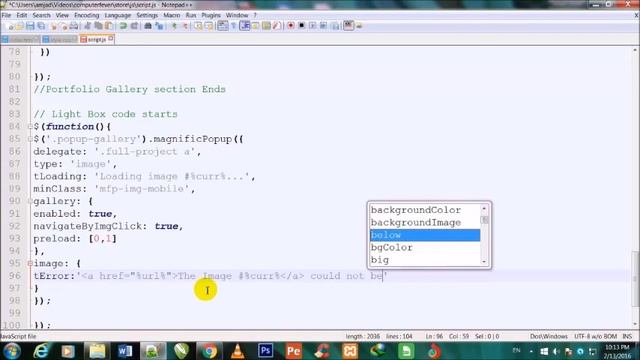Toggle synchronize vertical scrolling
The image size is (640, 360).
pos(198,26)
